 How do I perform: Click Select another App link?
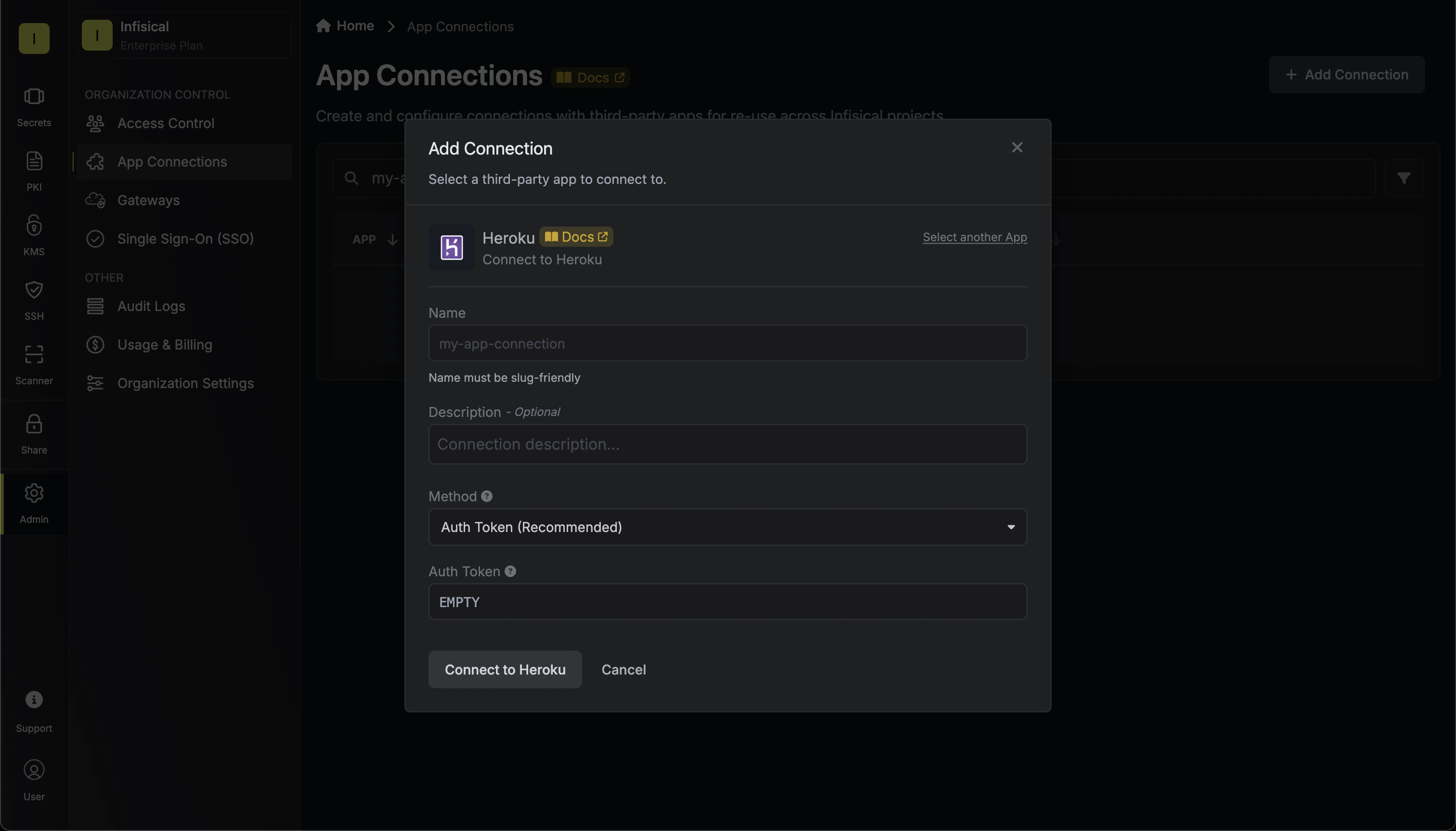tap(975, 237)
